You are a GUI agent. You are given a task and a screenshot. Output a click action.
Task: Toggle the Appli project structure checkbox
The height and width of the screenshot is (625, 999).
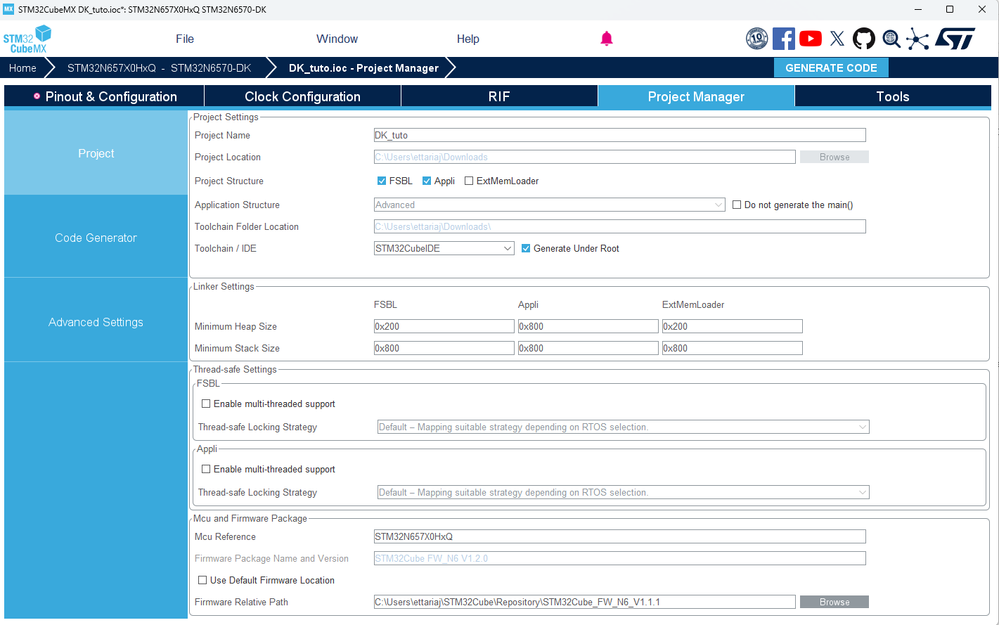(427, 181)
